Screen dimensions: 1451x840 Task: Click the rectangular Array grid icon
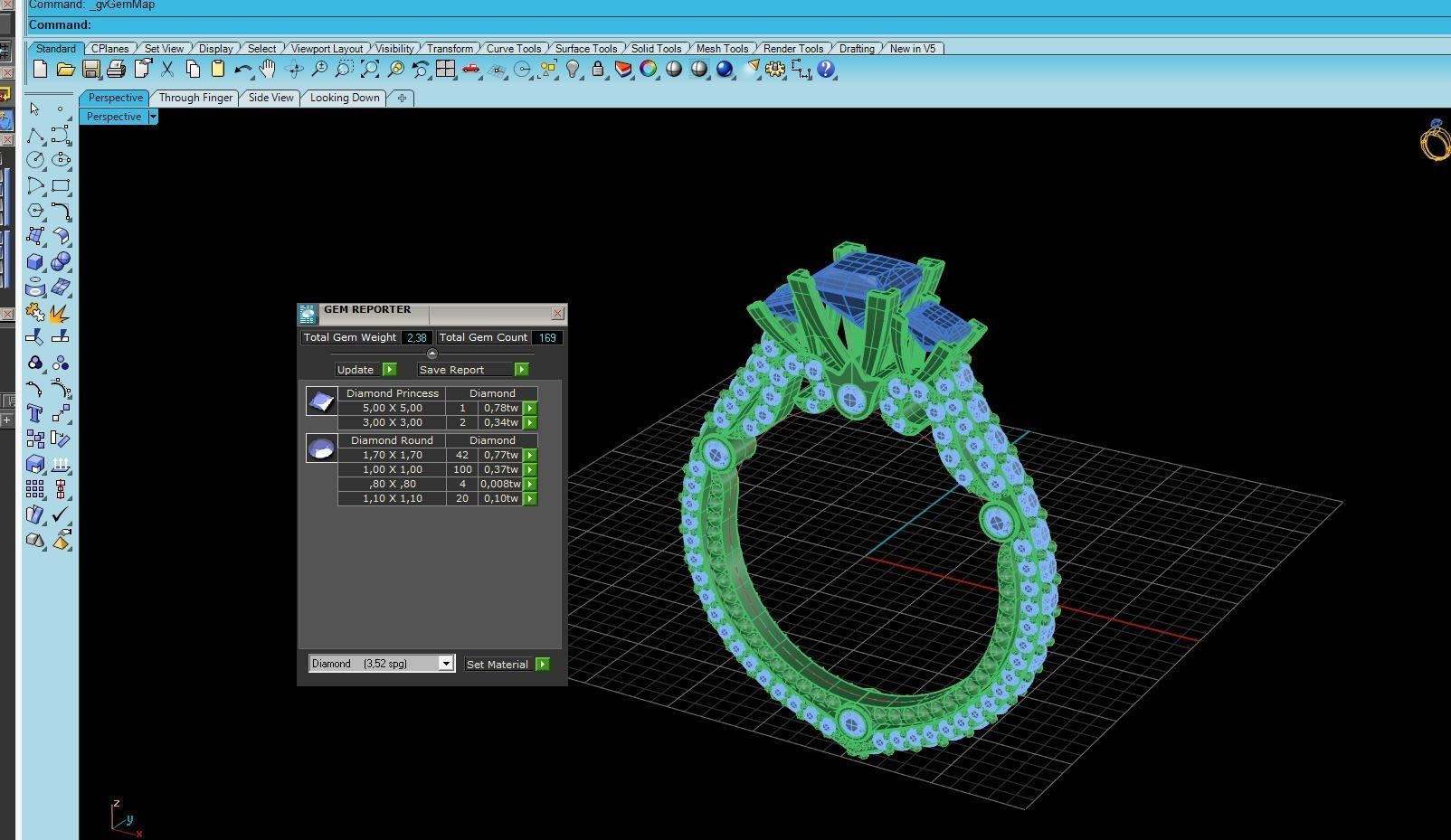click(x=34, y=489)
